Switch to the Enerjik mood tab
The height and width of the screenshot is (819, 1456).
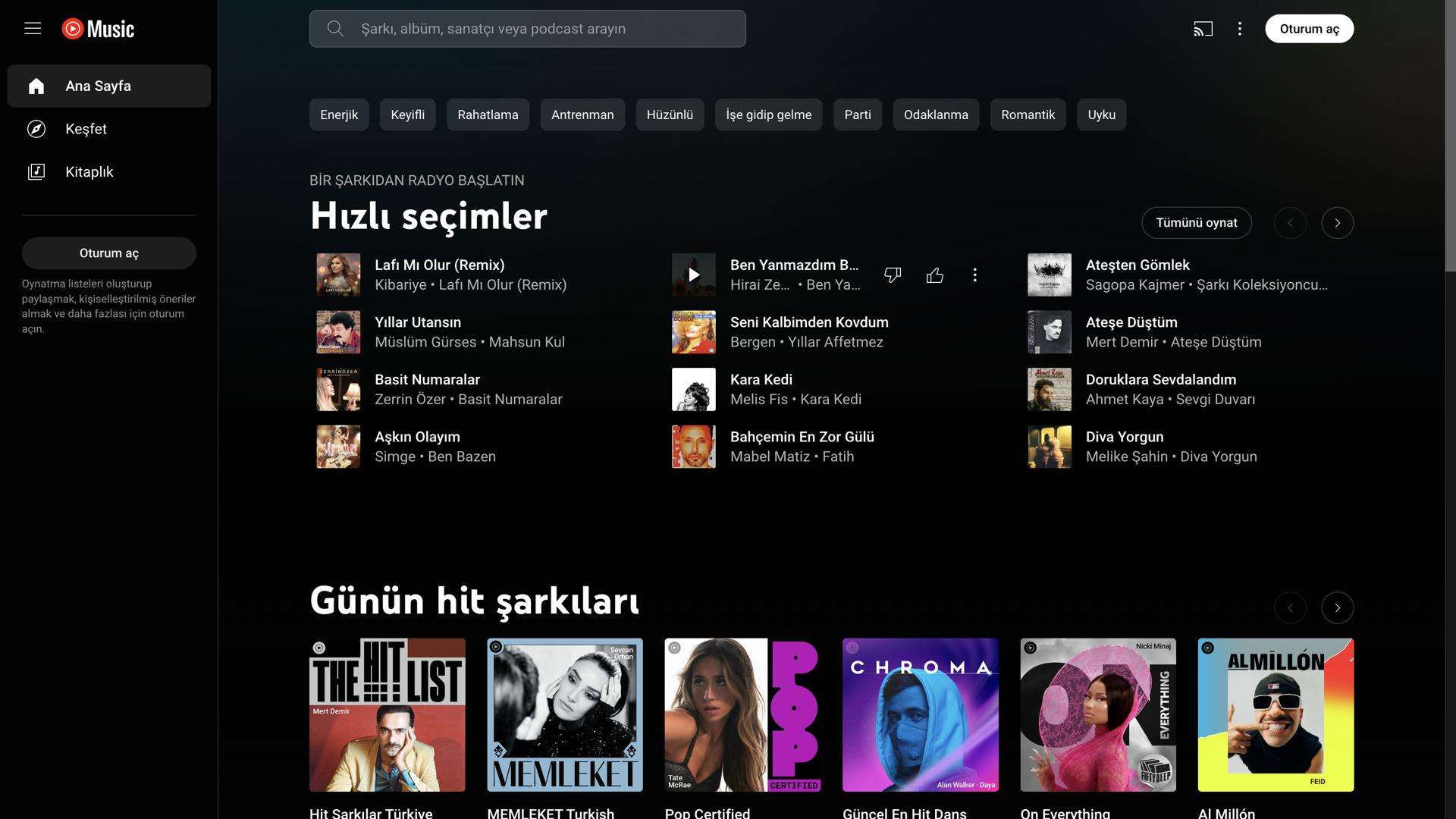click(x=338, y=115)
